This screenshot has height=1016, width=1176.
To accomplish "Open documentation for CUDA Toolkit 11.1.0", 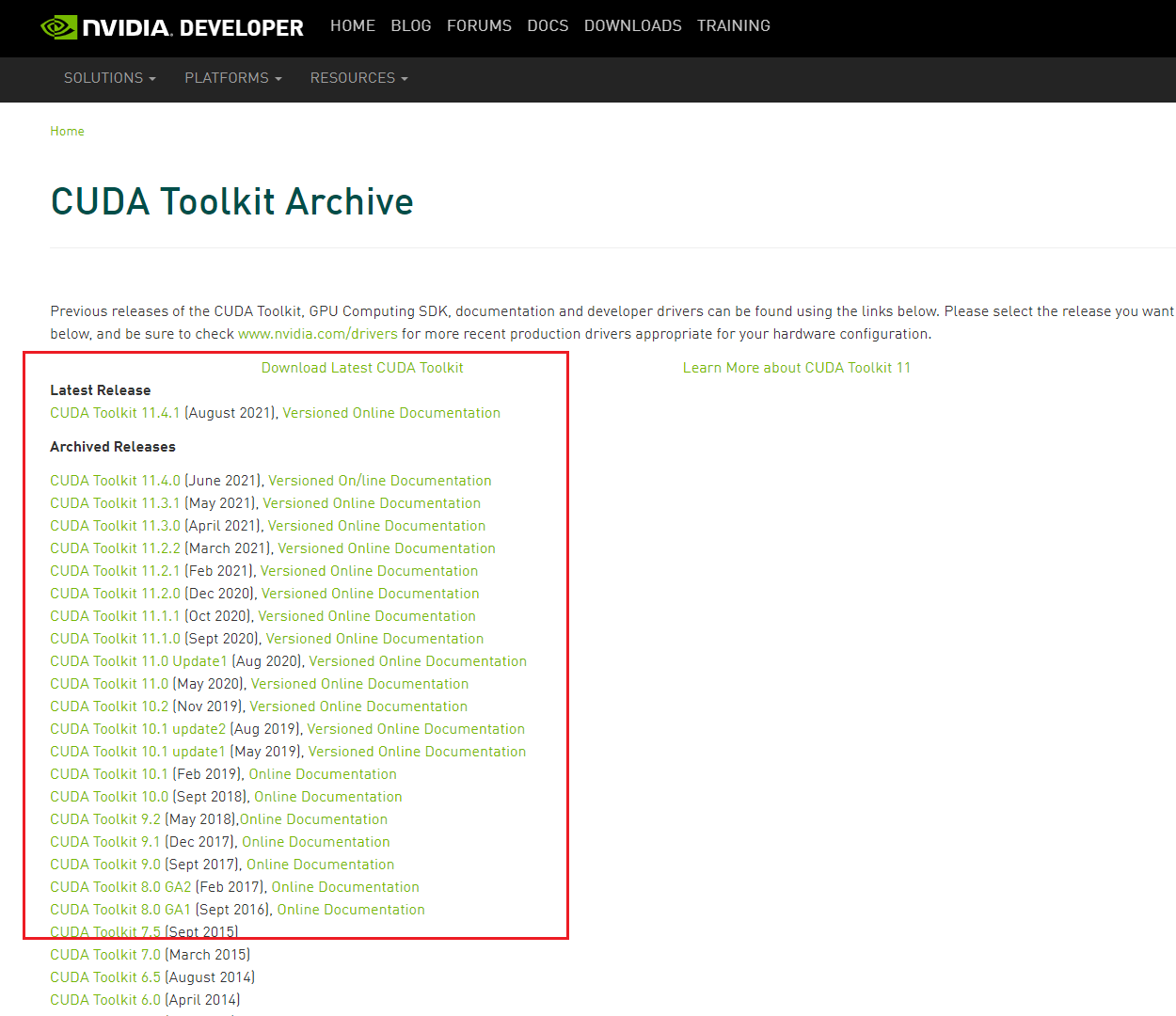I will [374, 639].
